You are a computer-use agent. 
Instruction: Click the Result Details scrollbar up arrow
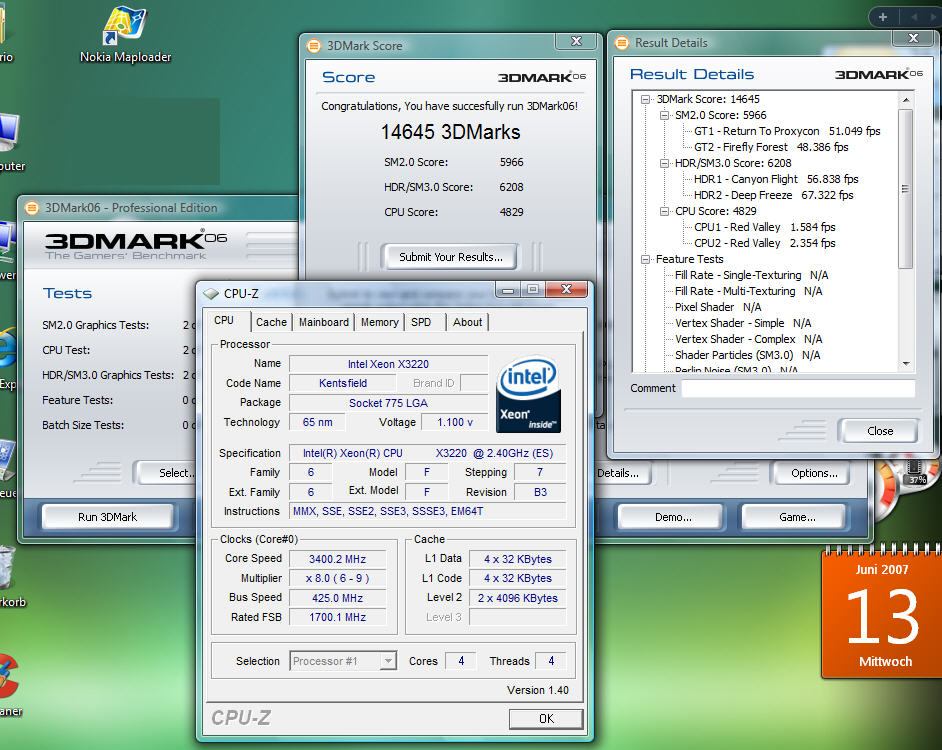click(906, 99)
